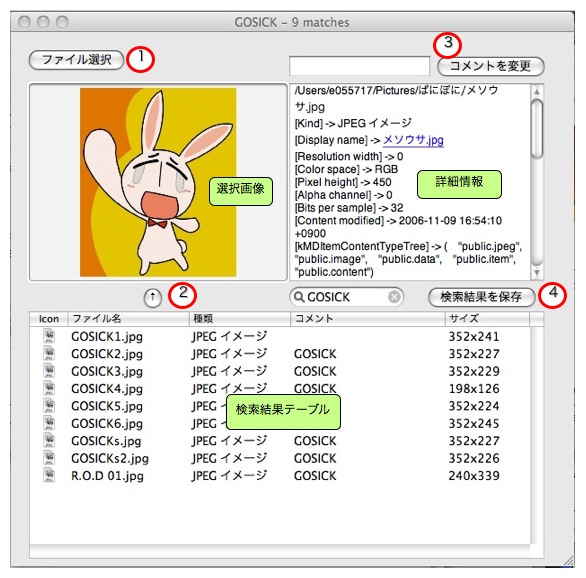Click the 198x126 size cell
Image resolution: width=586 pixels, height=578 pixels.
click(474, 389)
